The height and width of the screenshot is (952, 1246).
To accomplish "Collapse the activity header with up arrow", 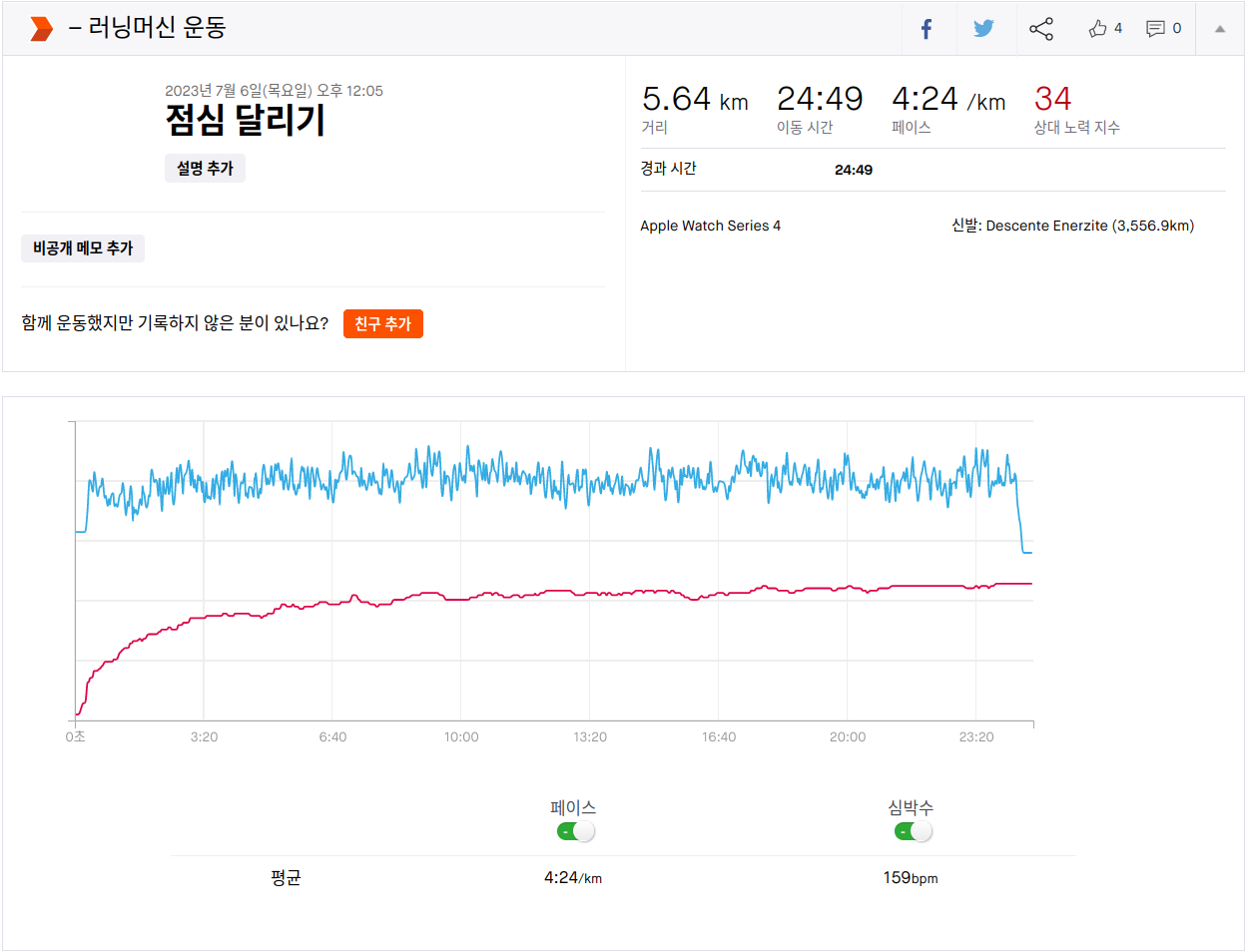I will click(1219, 29).
